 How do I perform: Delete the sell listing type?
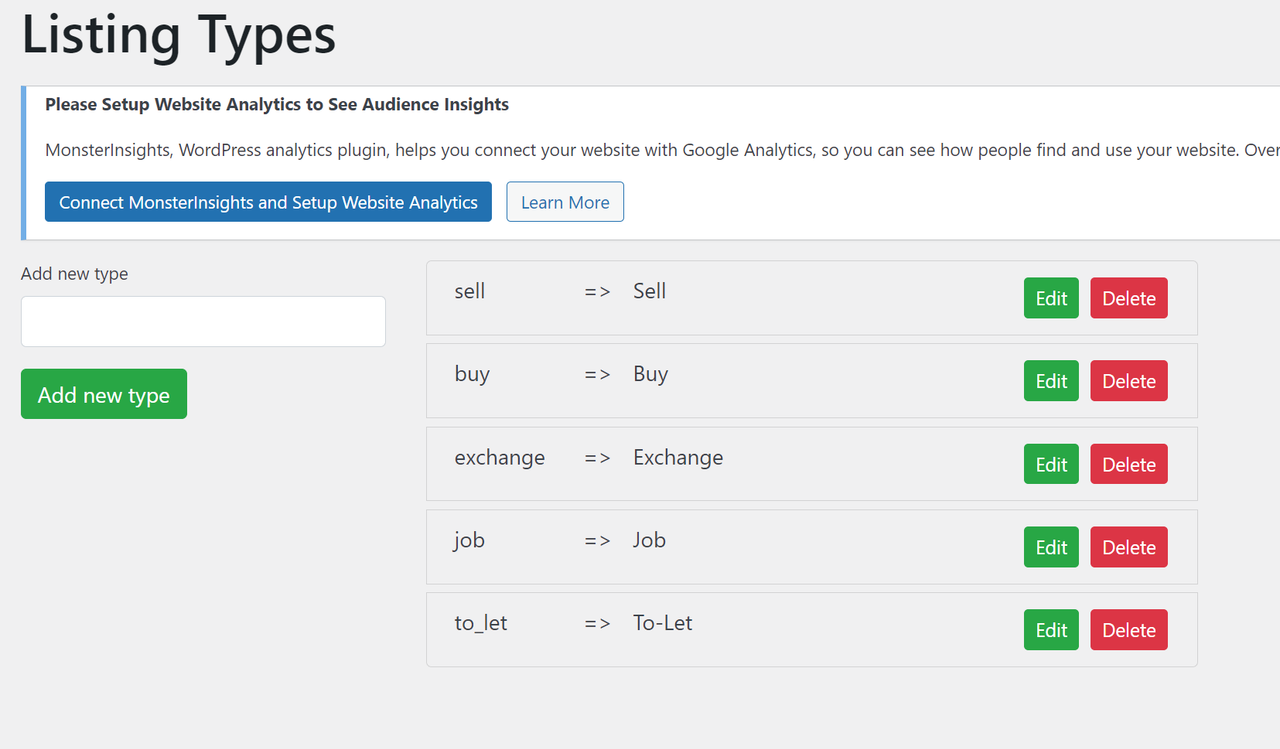click(1128, 298)
